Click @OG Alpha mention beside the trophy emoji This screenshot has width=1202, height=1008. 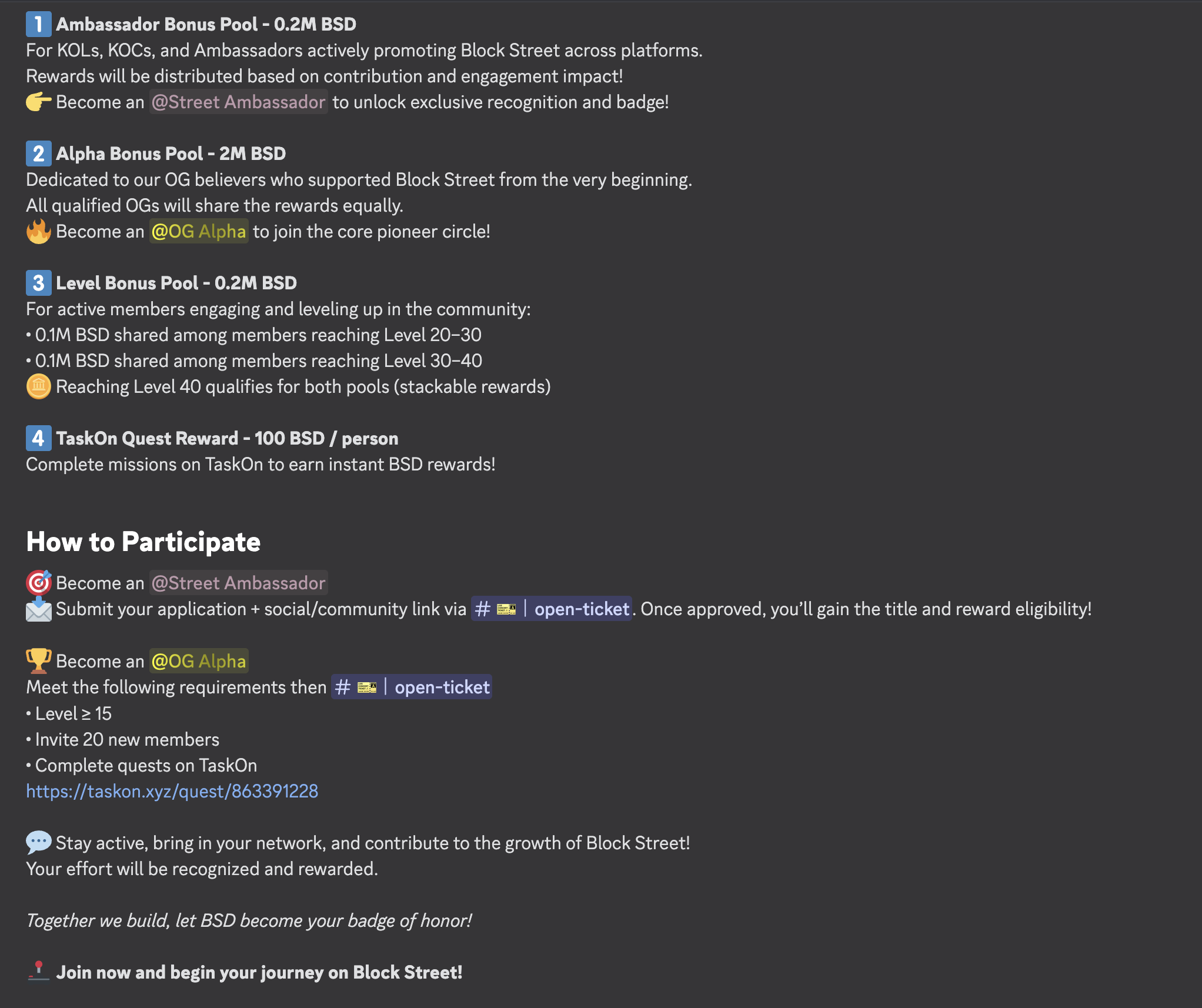[x=199, y=661]
